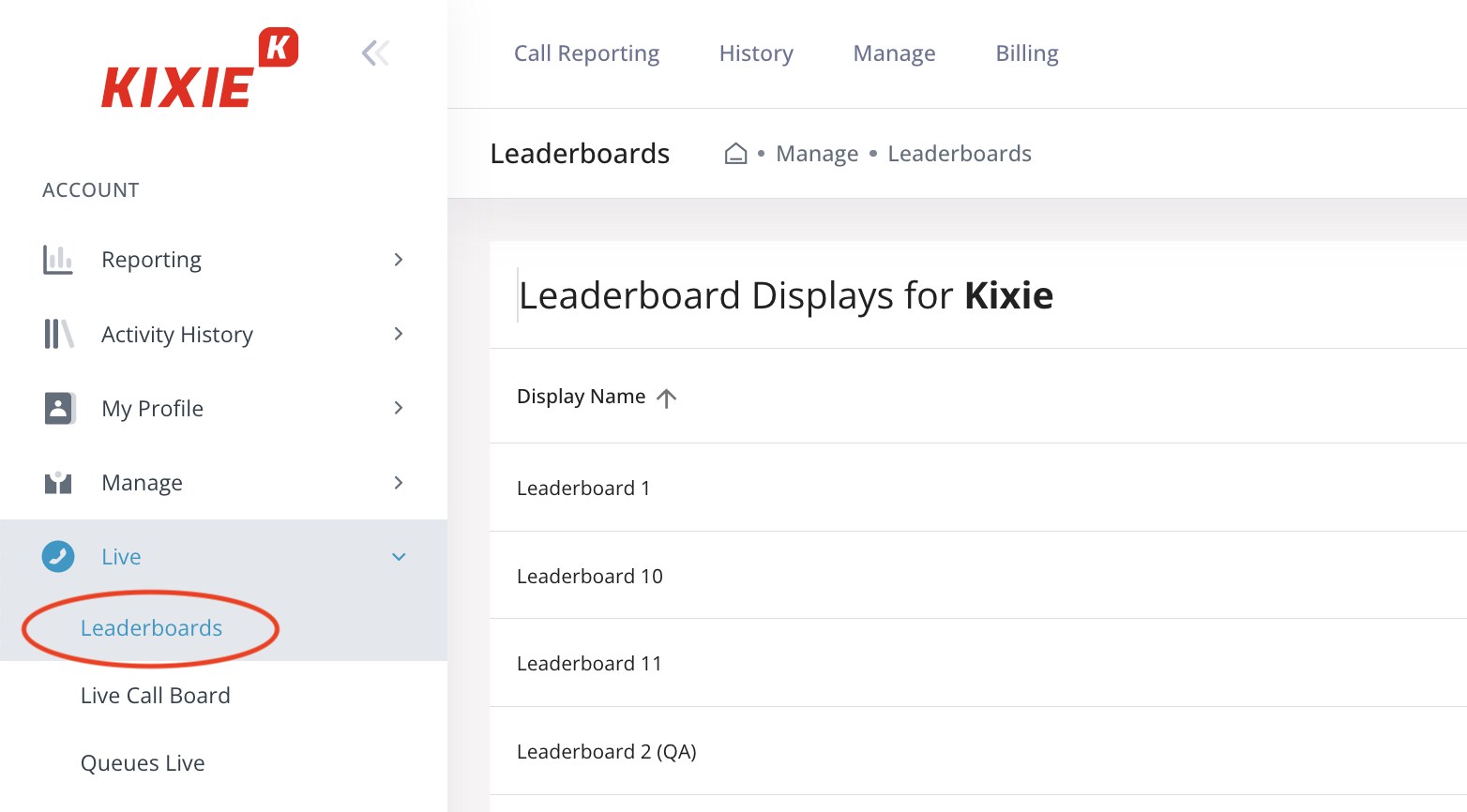Expand the My Profile chevron
1467x812 pixels.
pyautogui.click(x=399, y=408)
